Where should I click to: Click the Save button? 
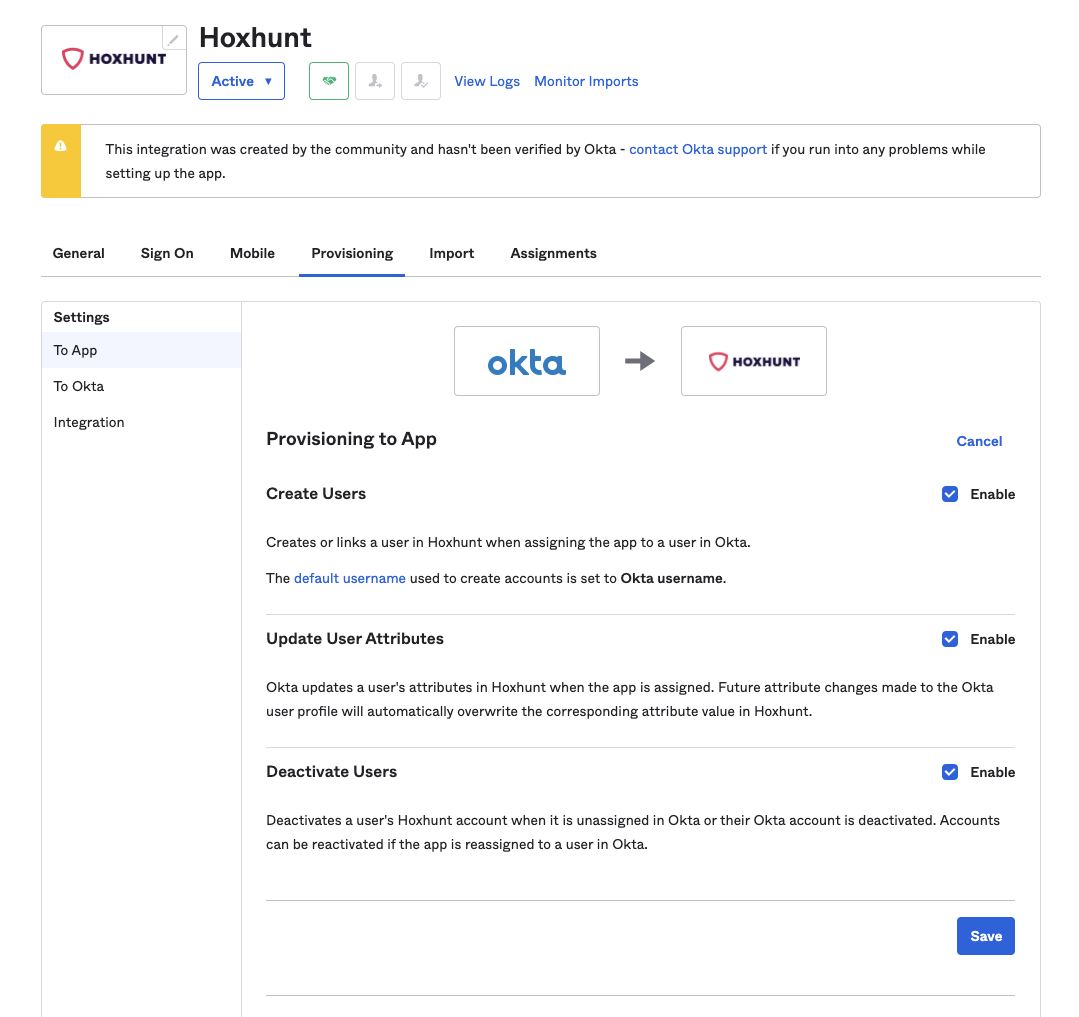click(x=985, y=936)
